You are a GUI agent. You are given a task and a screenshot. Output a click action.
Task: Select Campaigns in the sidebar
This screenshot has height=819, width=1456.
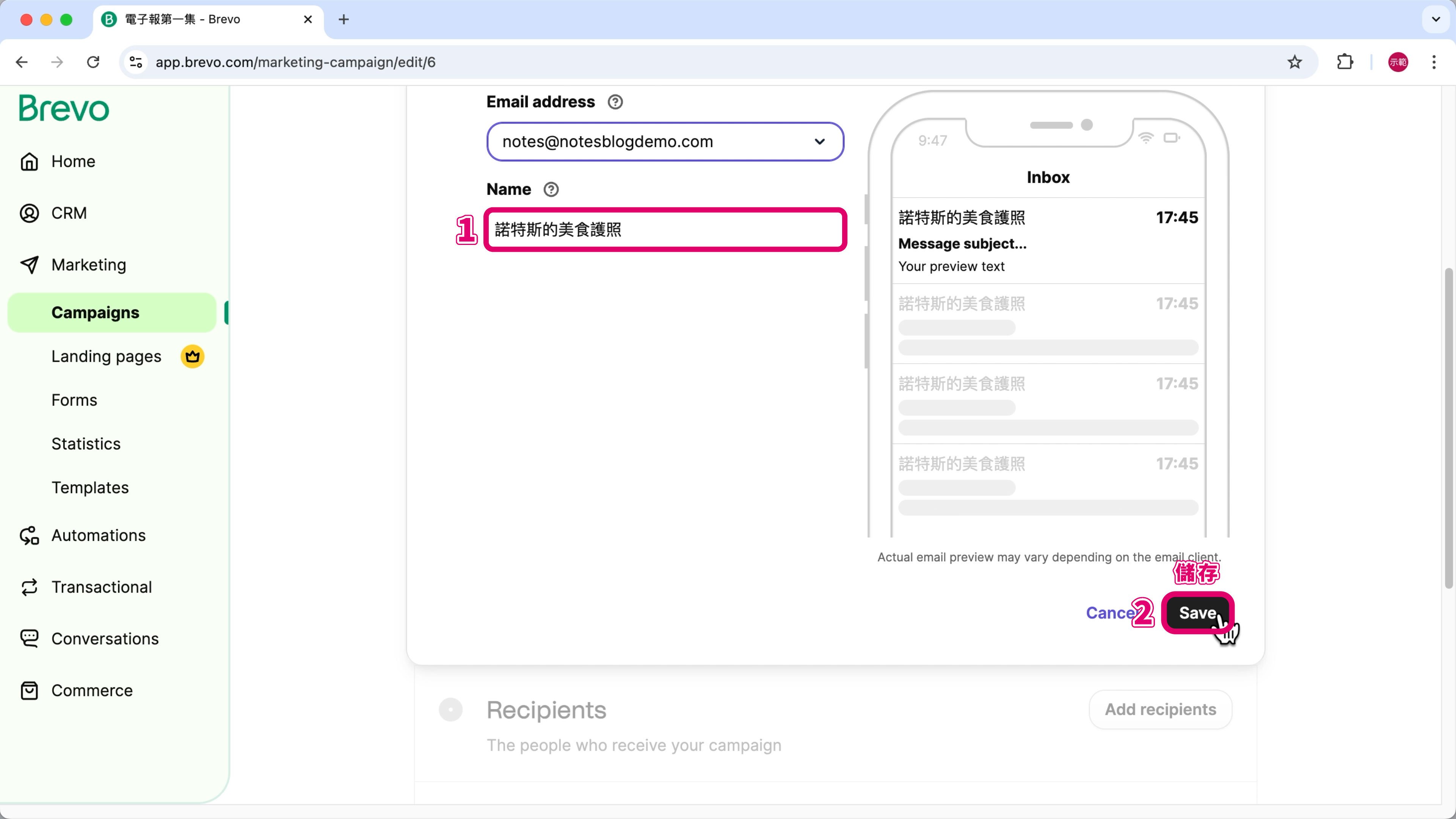click(95, 312)
